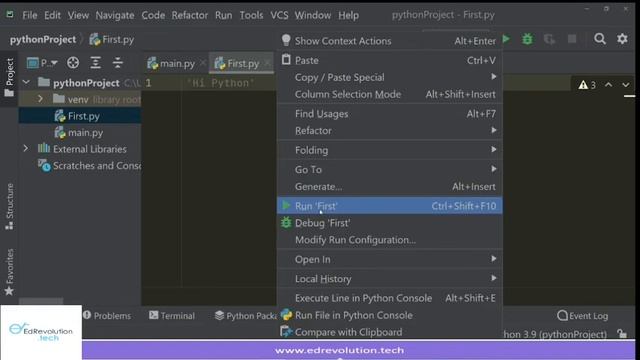Expand the venv folder node

[40, 99]
